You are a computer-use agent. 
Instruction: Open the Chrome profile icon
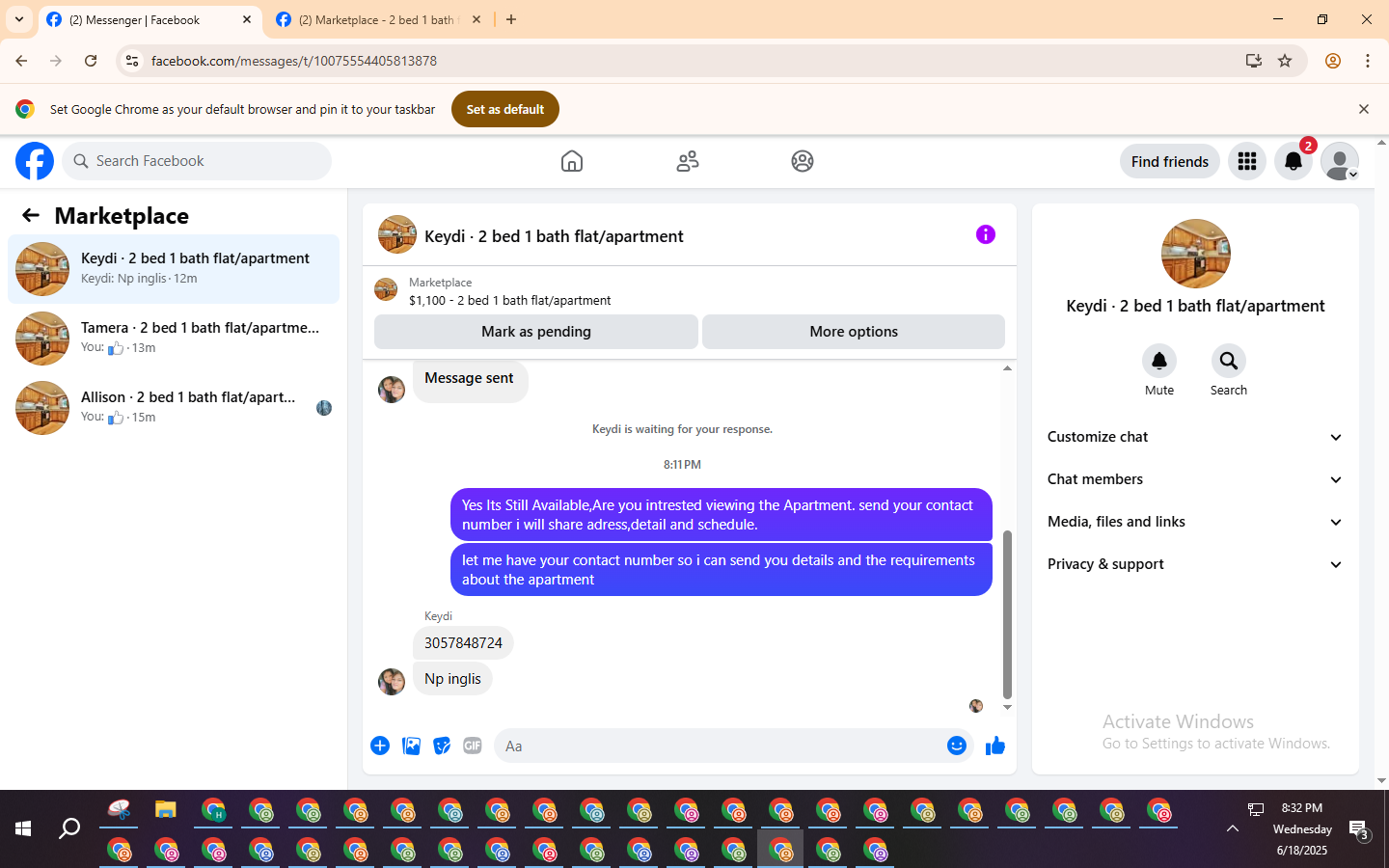pyautogui.click(x=1333, y=61)
